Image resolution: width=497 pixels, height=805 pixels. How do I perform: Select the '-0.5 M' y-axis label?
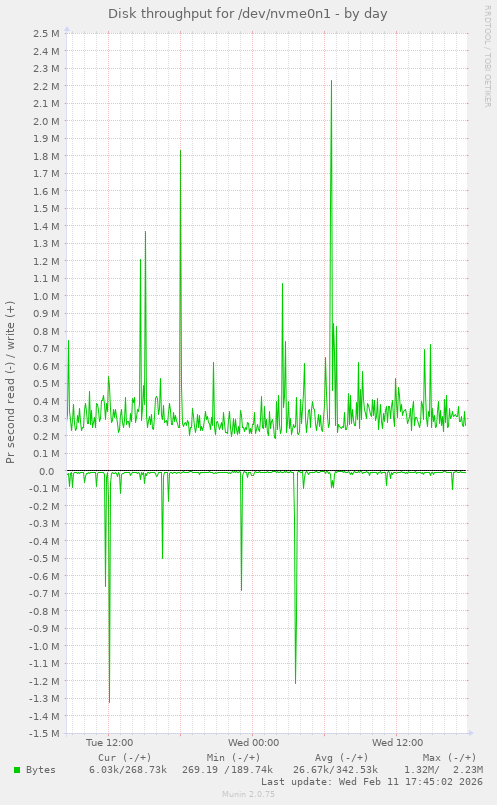(45, 559)
